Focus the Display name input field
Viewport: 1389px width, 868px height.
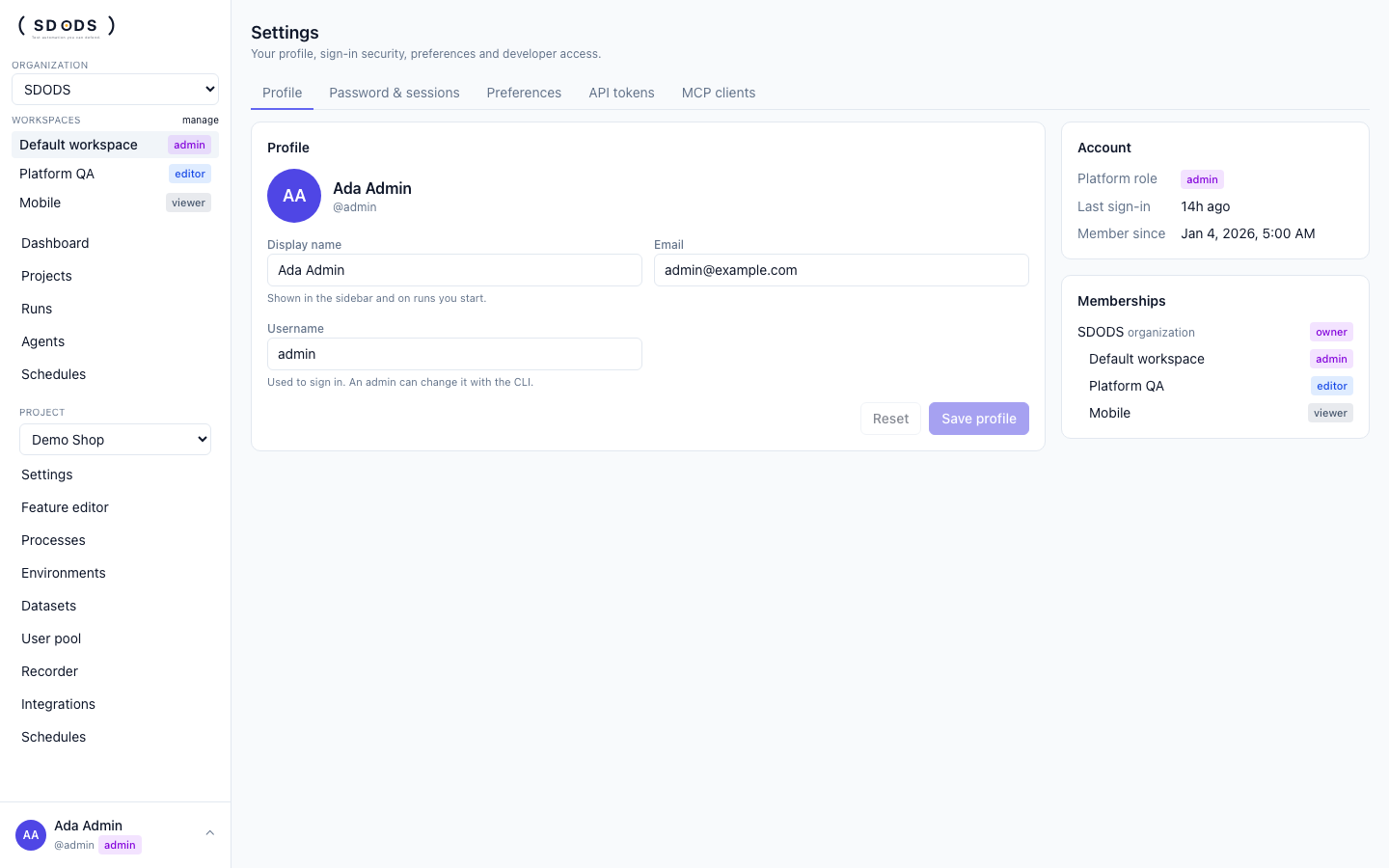point(454,270)
